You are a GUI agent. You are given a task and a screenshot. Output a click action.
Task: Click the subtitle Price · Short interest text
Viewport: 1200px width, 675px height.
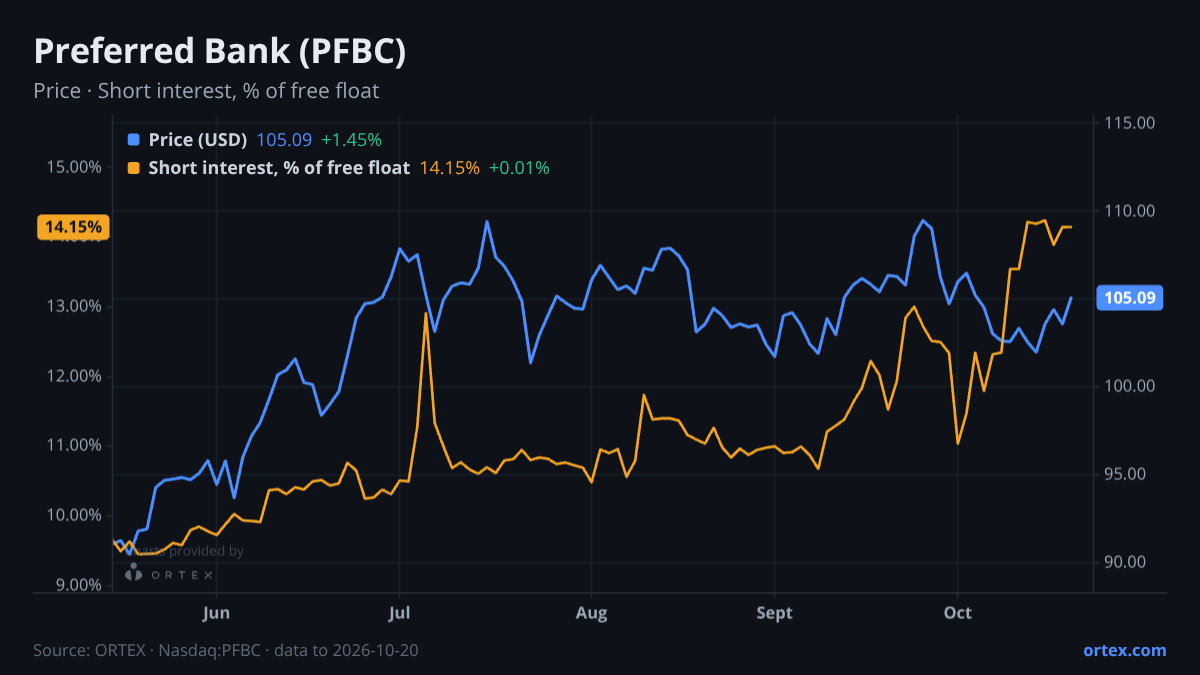206,91
